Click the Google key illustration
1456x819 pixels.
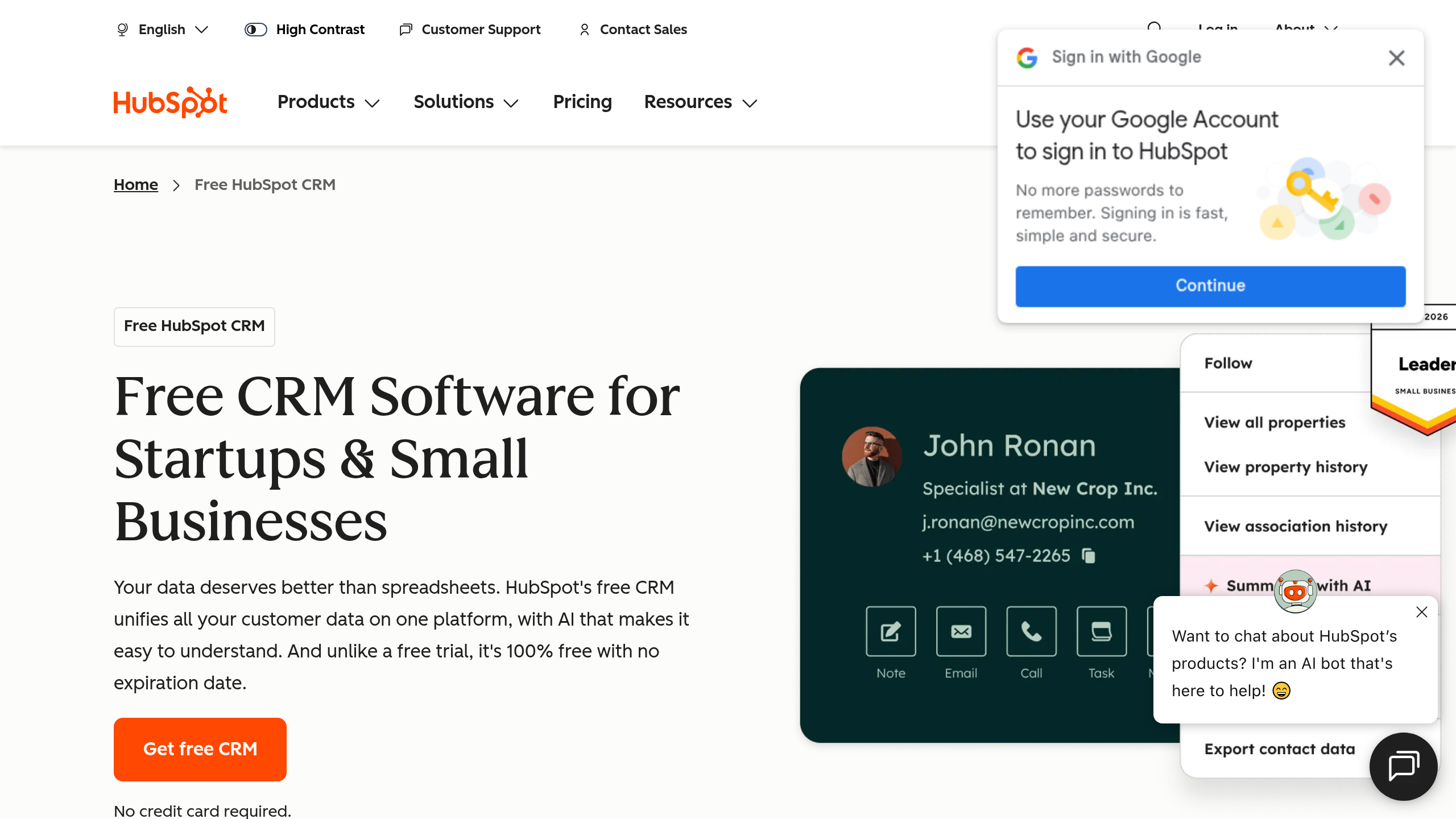[x=1325, y=199]
